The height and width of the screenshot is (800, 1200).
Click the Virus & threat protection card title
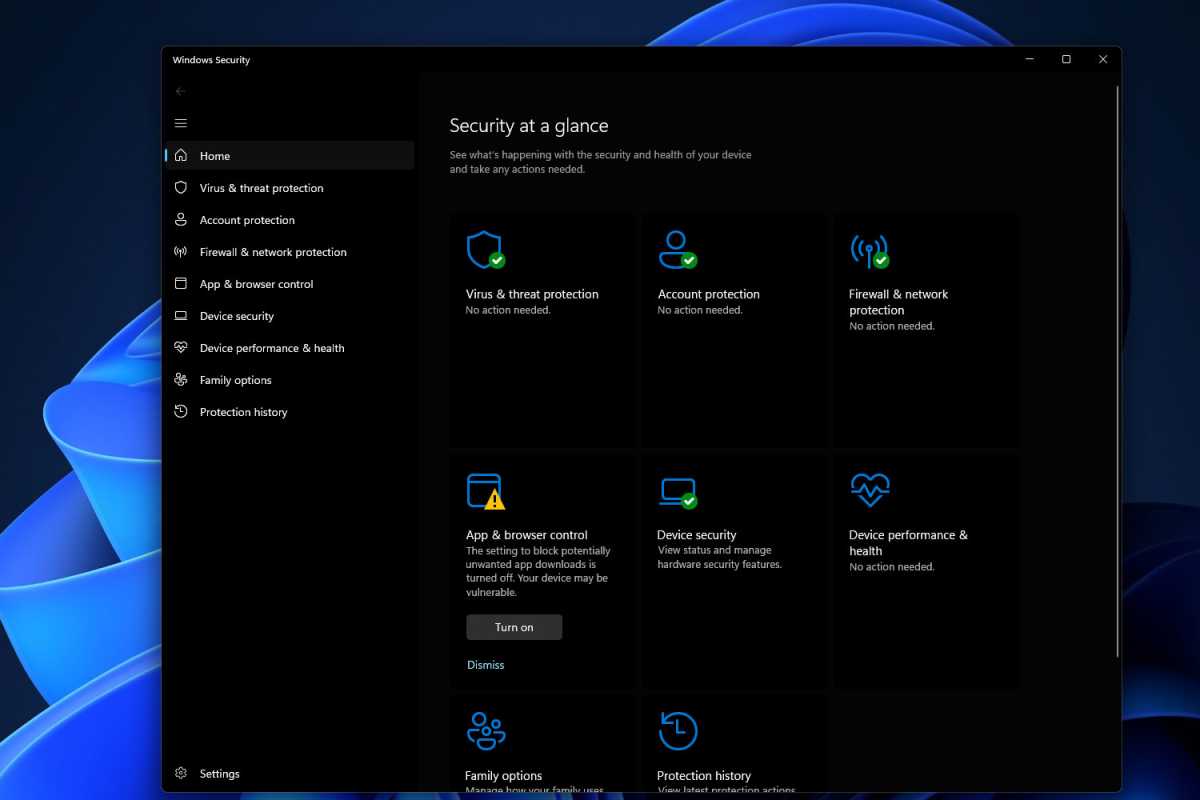(x=532, y=294)
